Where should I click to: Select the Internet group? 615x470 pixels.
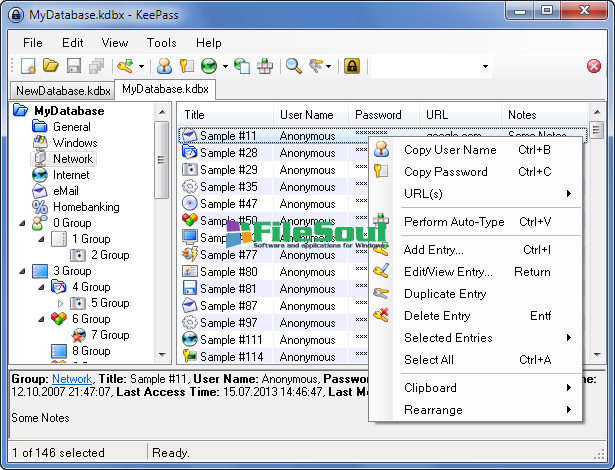tap(71, 175)
